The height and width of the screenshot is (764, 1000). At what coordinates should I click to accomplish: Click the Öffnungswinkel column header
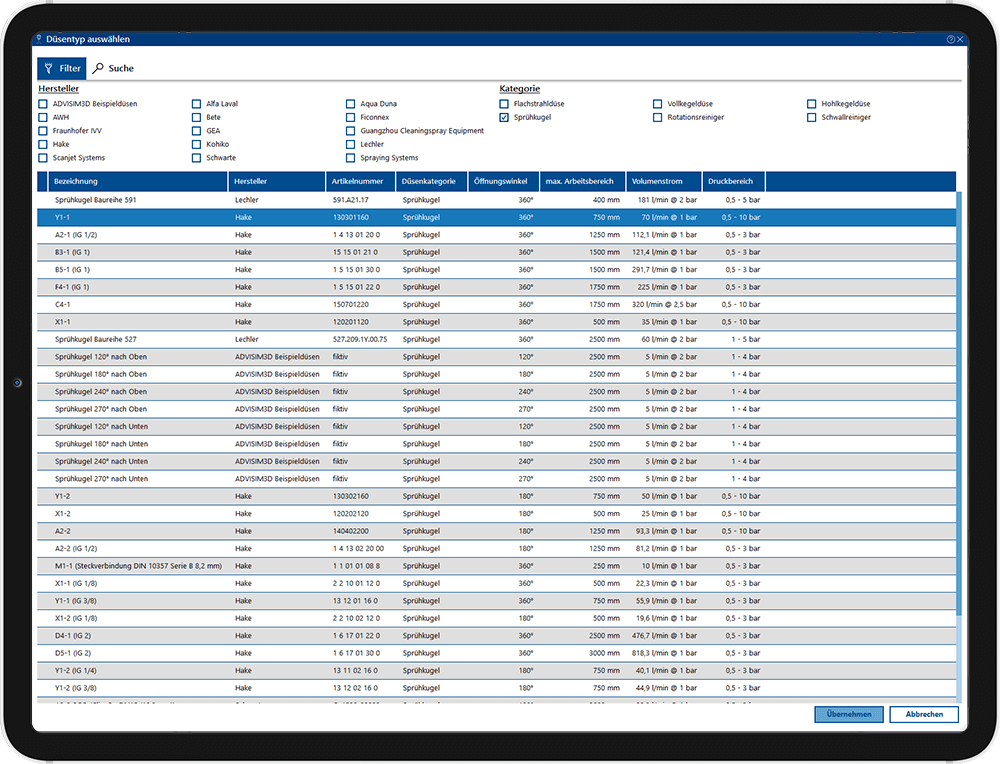[x=504, y=182]
